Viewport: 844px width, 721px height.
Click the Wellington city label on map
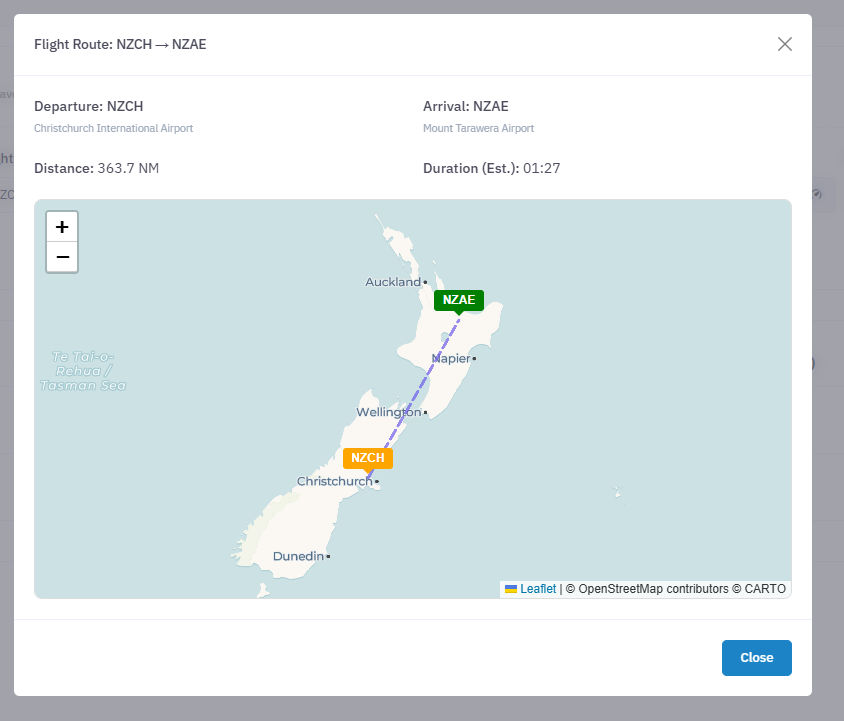coord(389,412)
